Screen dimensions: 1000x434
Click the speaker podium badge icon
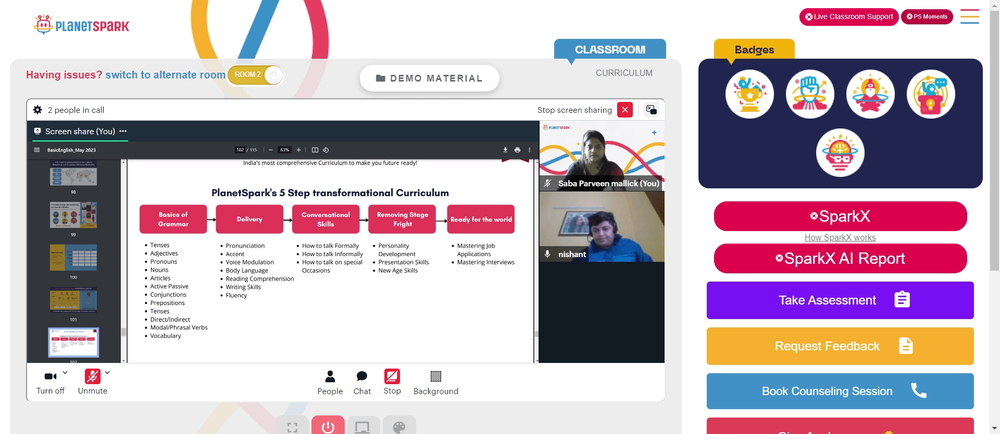coord(930,94)
